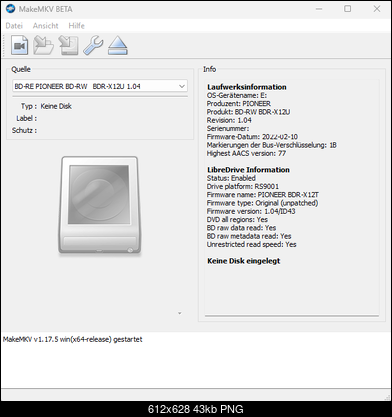Click the small arrow below the drive image
The image size is (392, 417).
180,313
